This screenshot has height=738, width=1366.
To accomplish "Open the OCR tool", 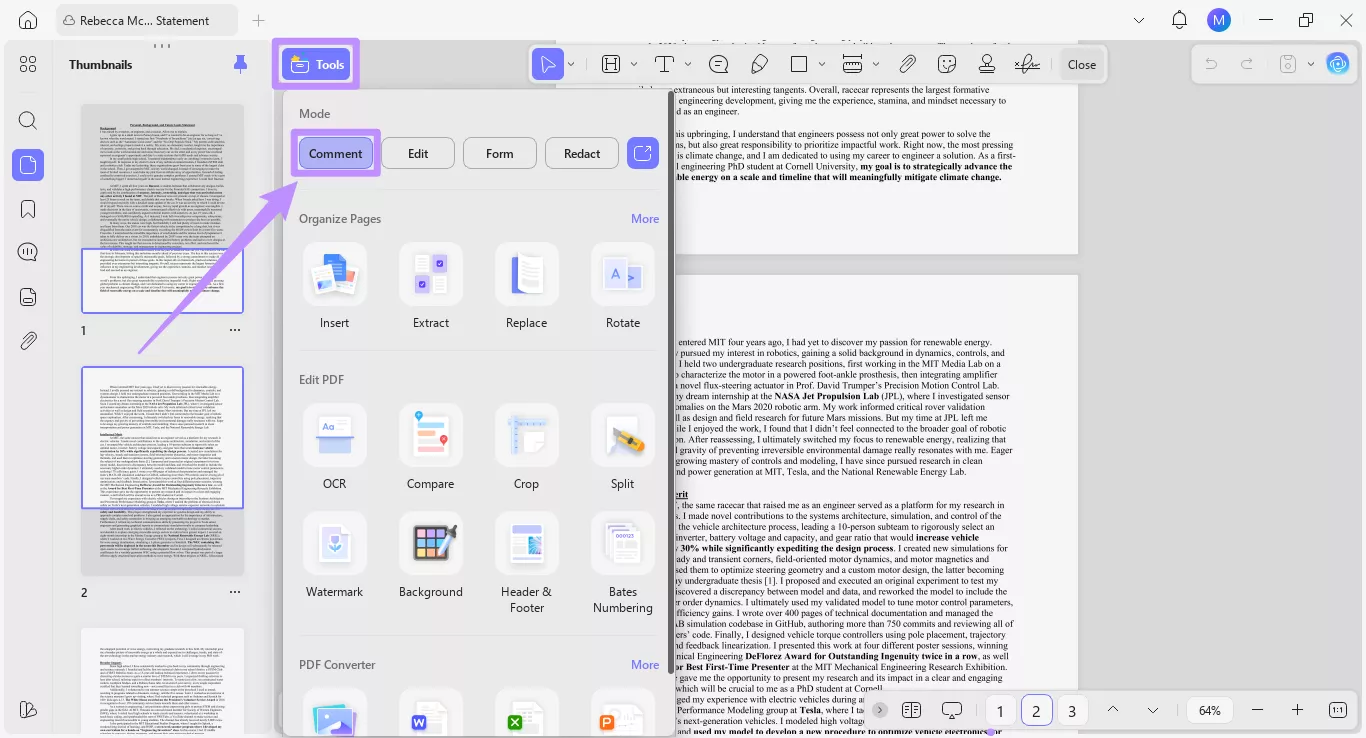I will (335, 435).
